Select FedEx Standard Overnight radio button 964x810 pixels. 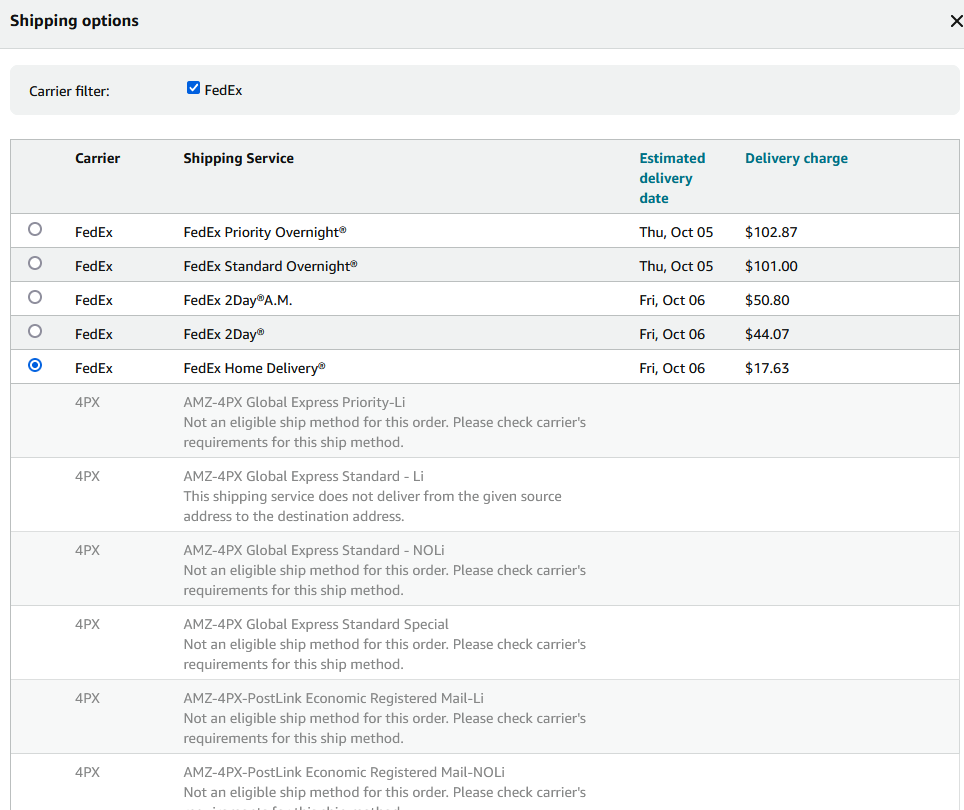point(35,263)
